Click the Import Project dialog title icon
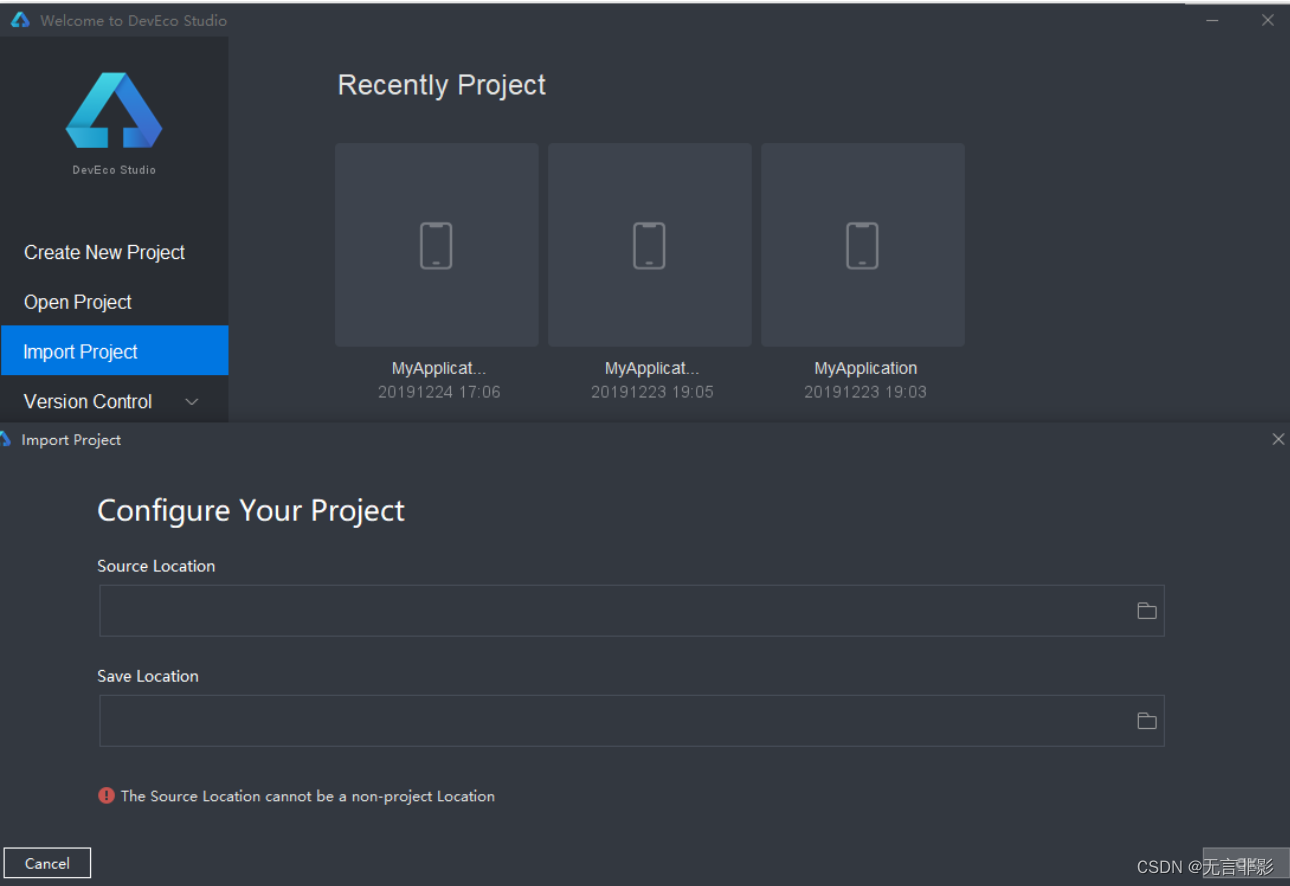The height and width of the screenshot is (886, 1290). tap(4, 439)
